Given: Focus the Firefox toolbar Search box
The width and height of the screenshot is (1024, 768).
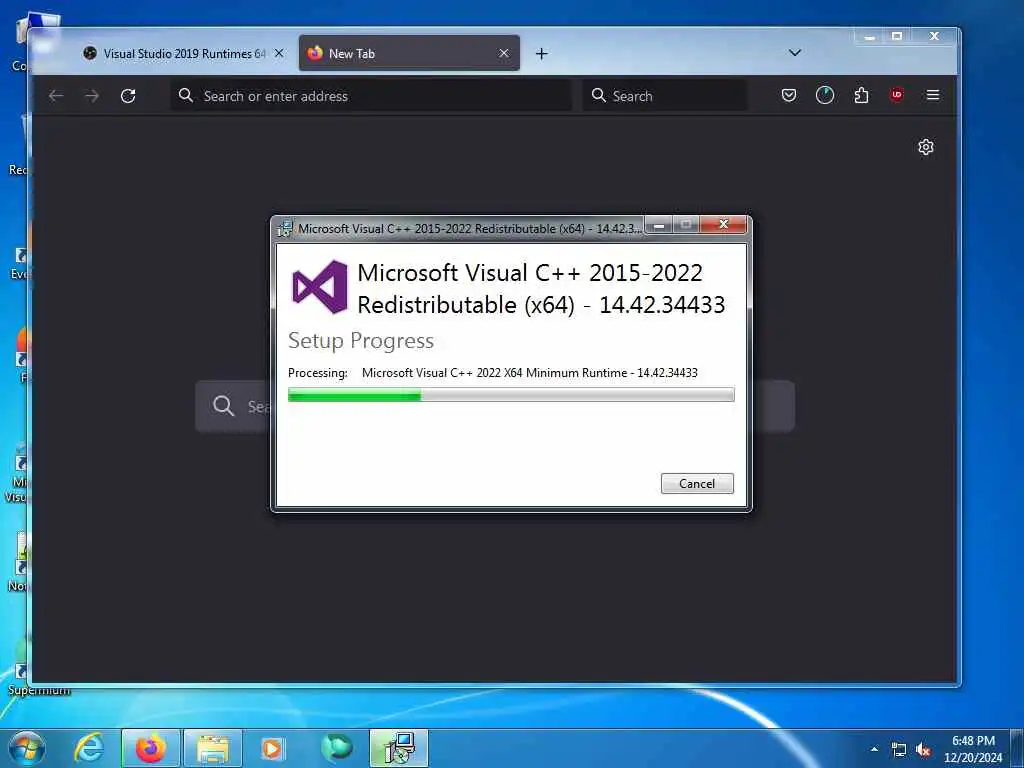Looking at the screenshot, I should [x=665, y=96].
